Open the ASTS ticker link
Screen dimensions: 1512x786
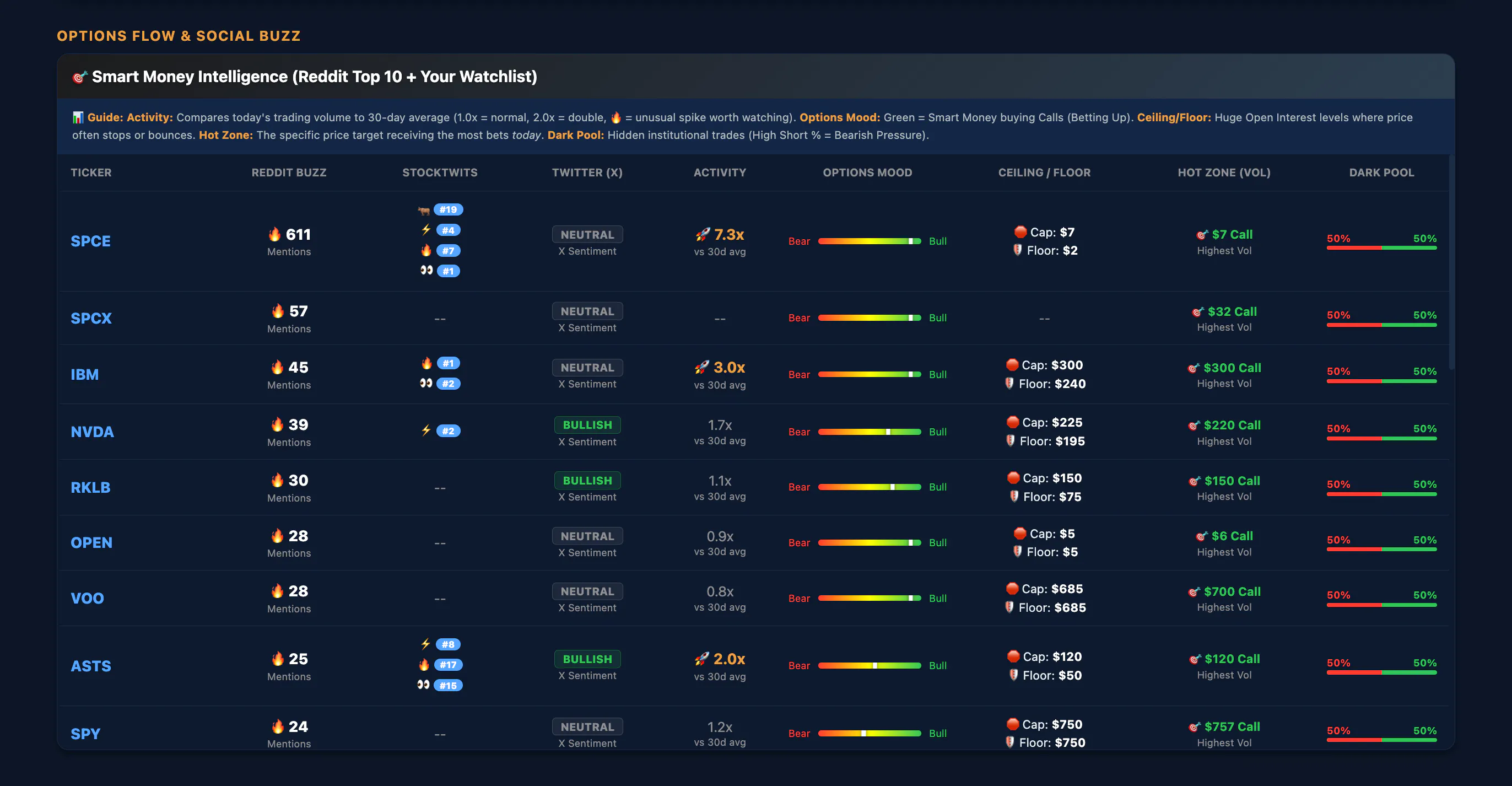(x=91, y=666)
